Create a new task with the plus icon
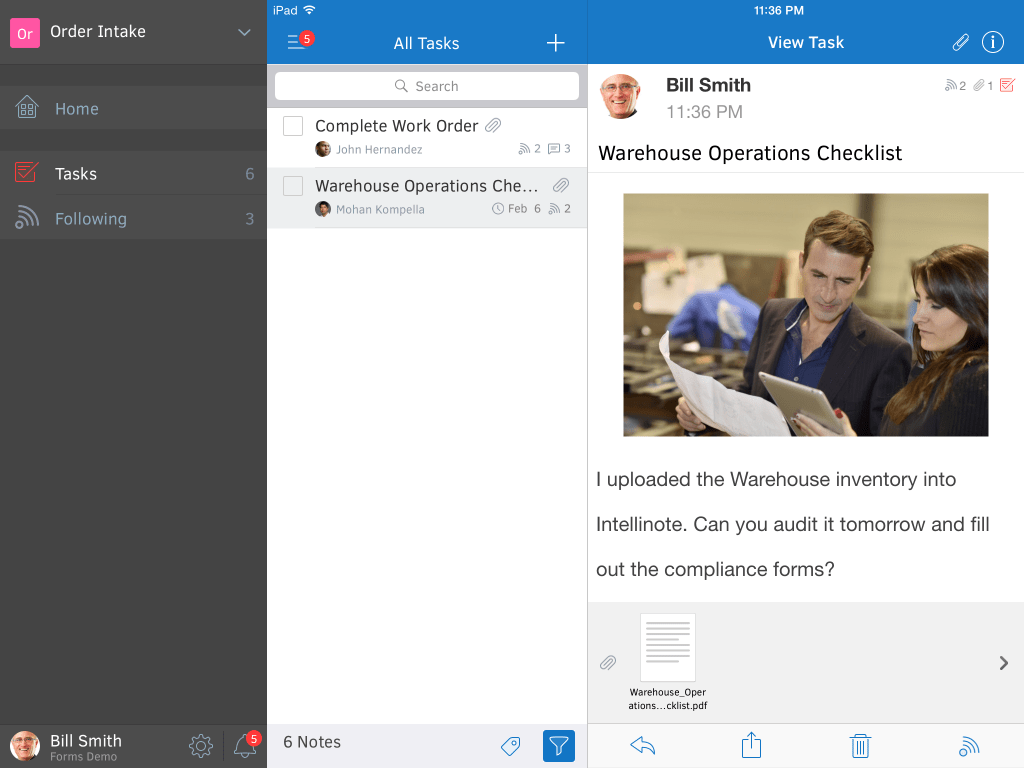 555,42
